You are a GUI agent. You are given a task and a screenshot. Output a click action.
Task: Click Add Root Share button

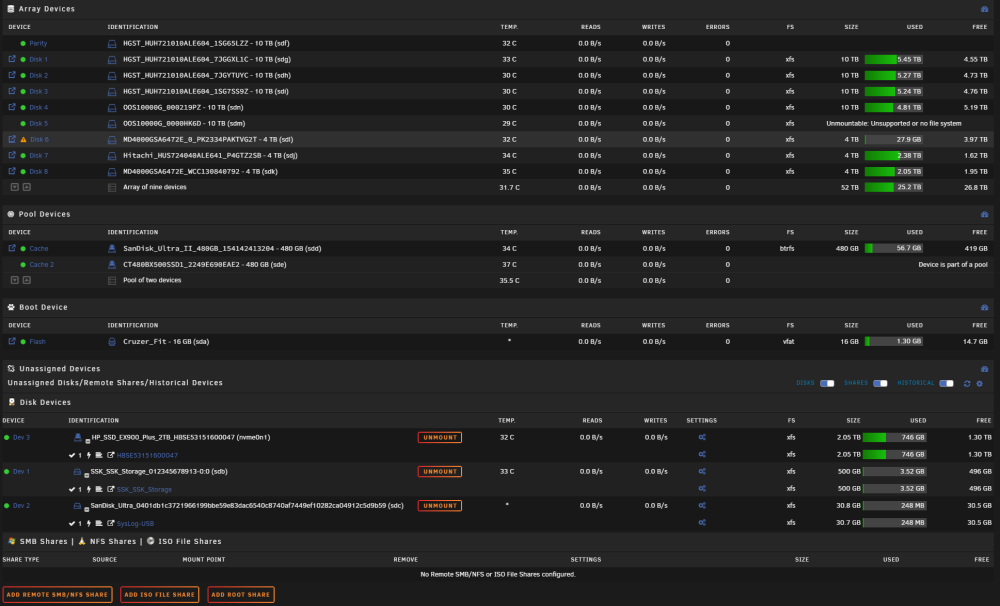[240, 595]
